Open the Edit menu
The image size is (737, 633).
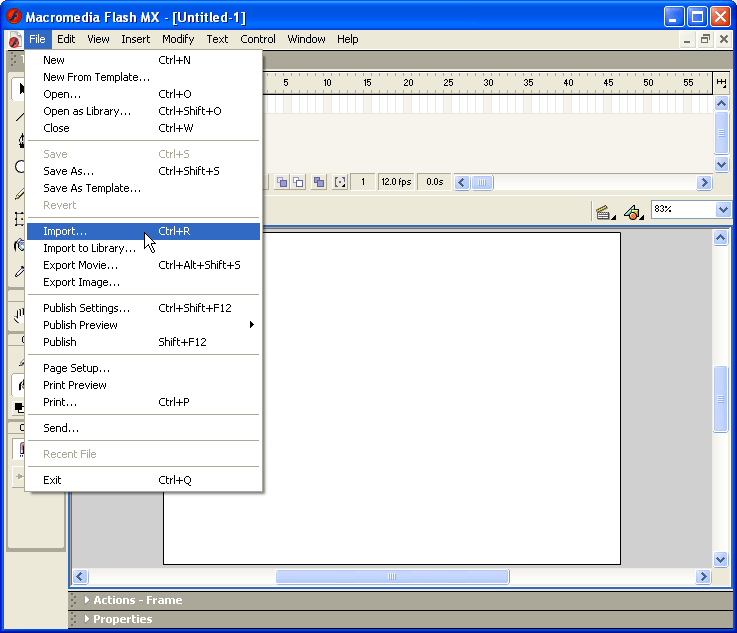(66, 39)
